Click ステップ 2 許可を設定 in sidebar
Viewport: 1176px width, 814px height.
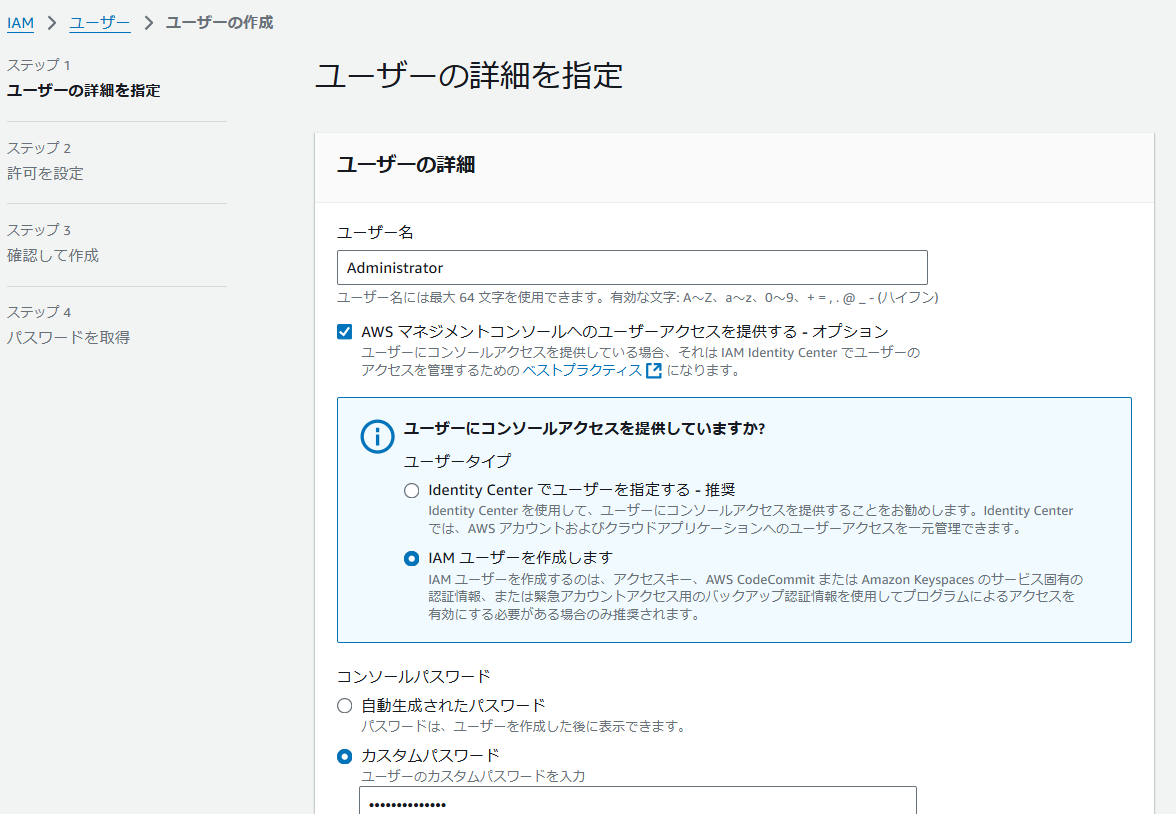click(x=45, y=161)
